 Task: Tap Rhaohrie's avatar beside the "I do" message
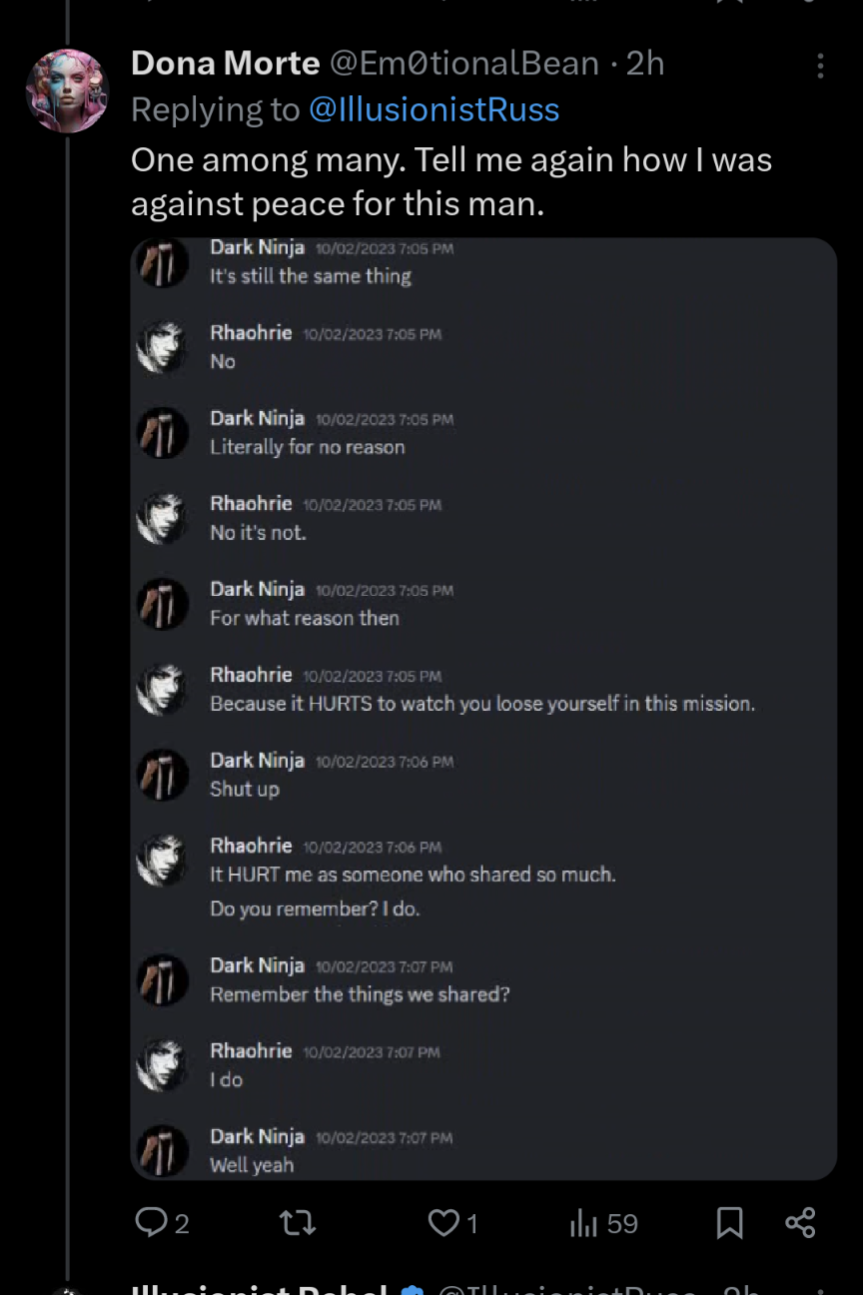(163, 1066)
